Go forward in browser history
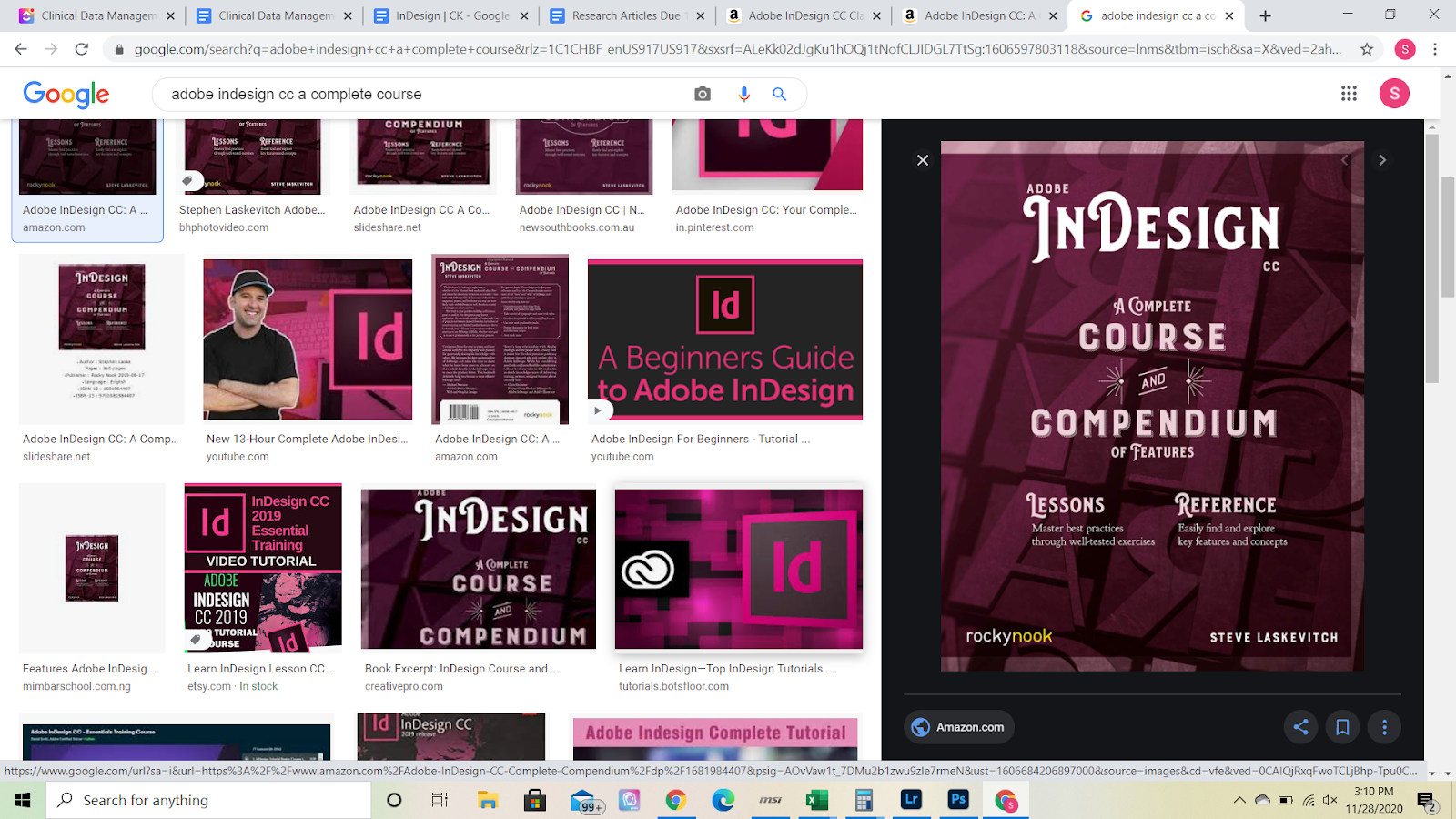Image resolution: width=1456 pixels, height=819 pixels. pyautogui.click(x=51, y=49)
